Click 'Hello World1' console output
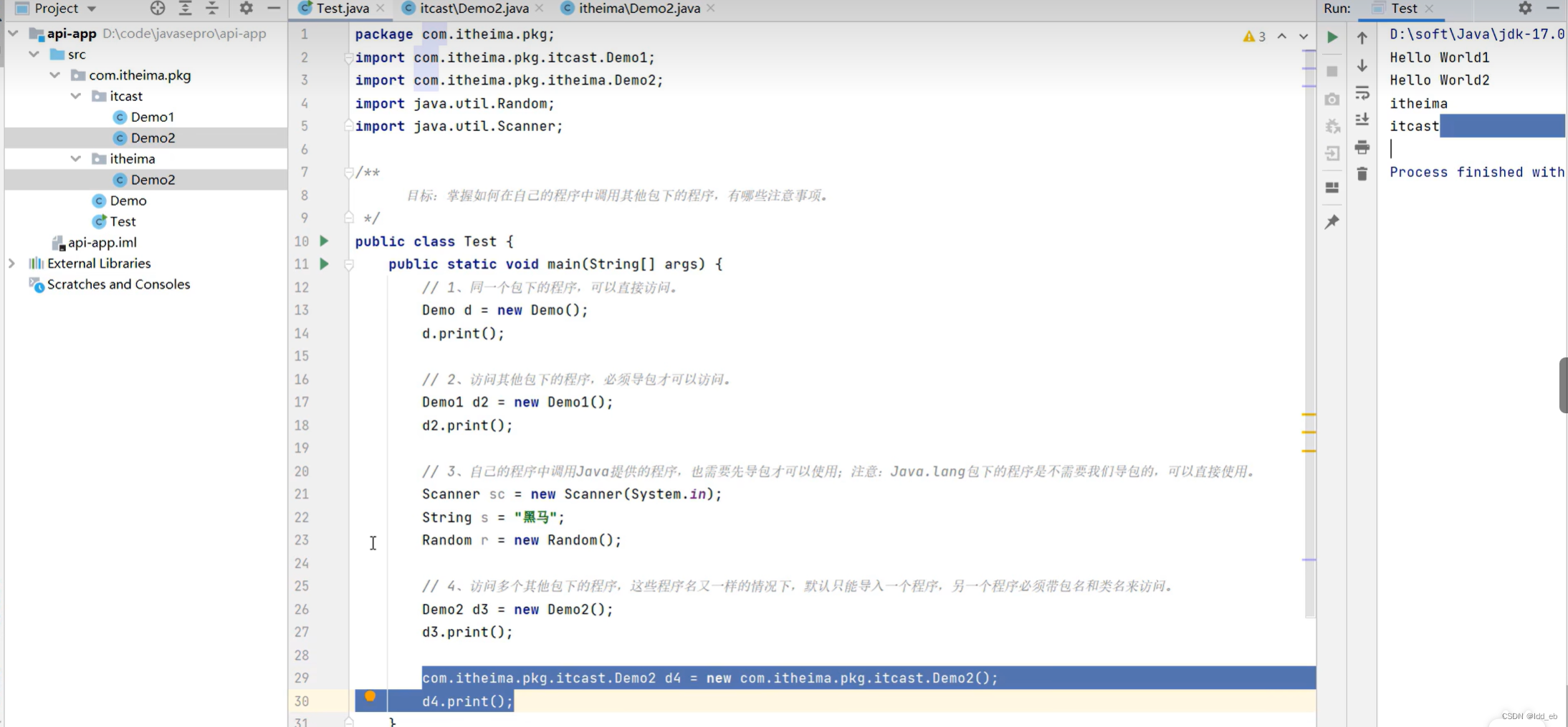1568x727 pixels. pos(1439,57)
